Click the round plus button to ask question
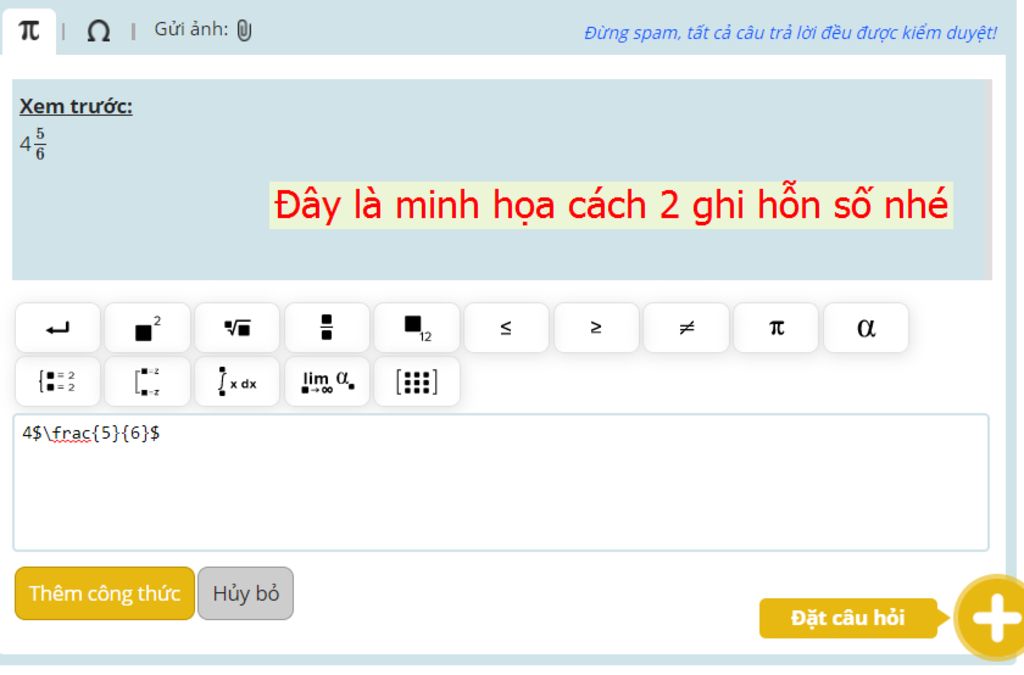Viewport: 1024px width, 675px height. click(x=993, y=617)
